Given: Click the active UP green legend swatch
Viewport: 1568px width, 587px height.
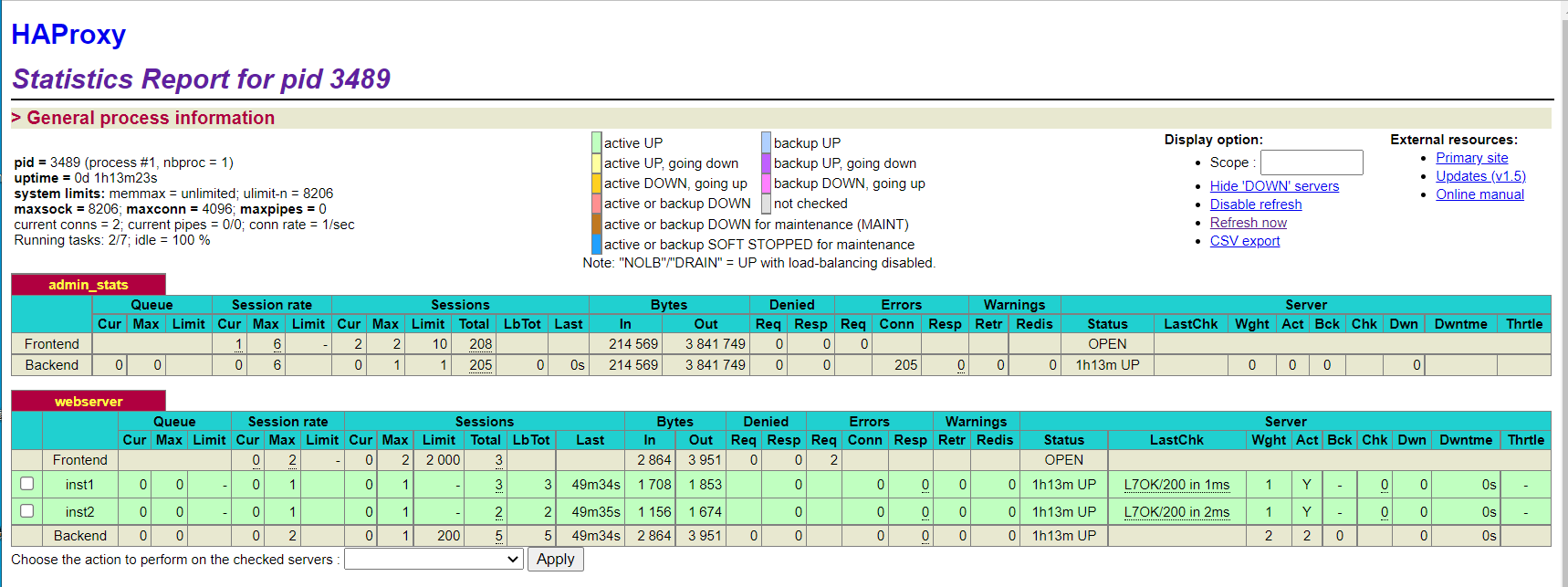Looking at the screenshot, I should pos(596,142).
